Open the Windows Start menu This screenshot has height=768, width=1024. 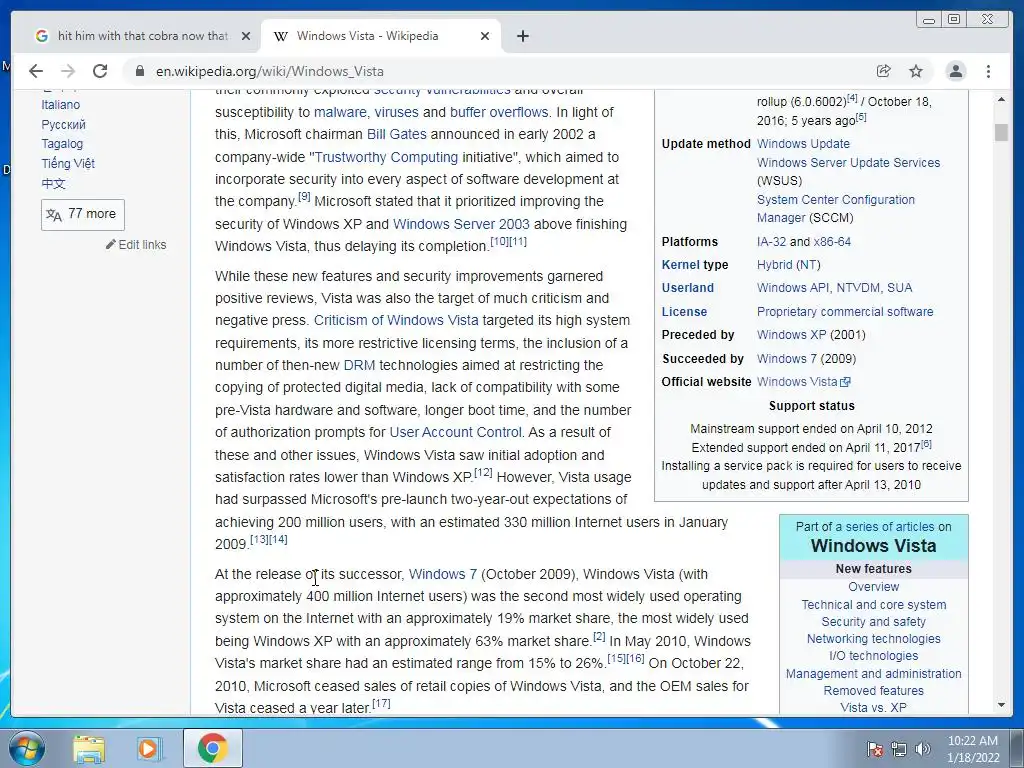point(26,748)
